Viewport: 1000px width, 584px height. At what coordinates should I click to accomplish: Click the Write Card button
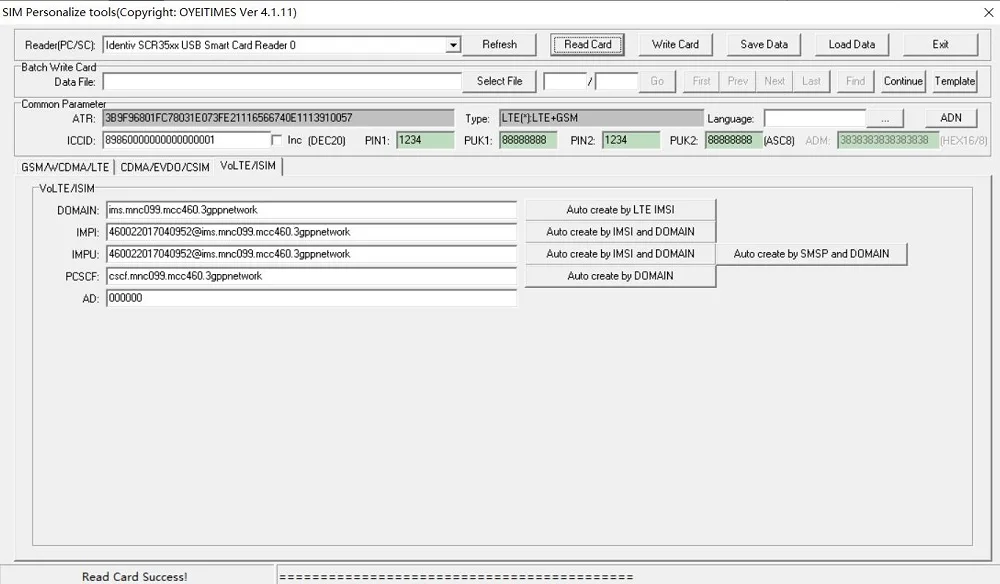tap(675, 45)
